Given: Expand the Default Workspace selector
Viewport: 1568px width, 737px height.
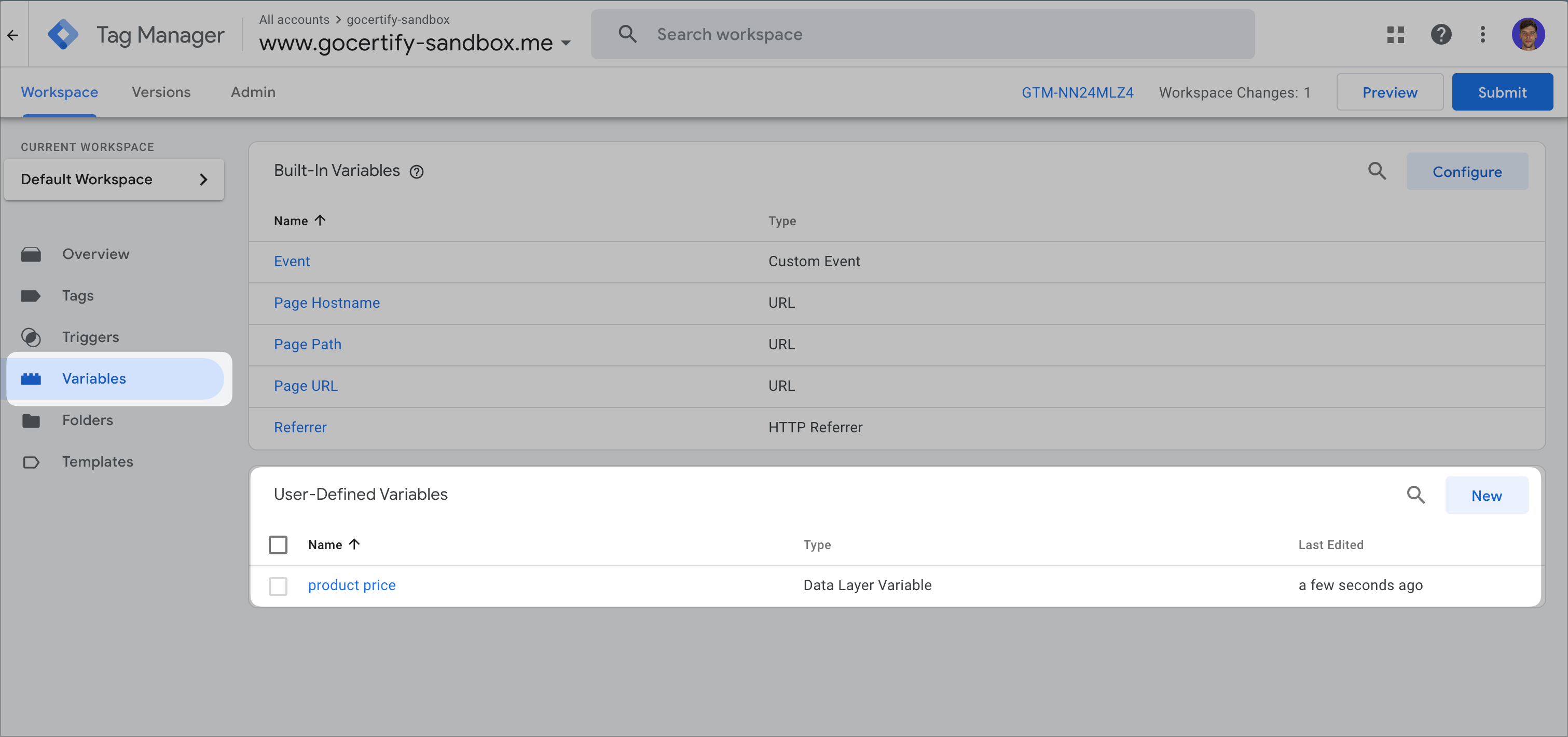Looking at the screenshot, I should point(114,180).
